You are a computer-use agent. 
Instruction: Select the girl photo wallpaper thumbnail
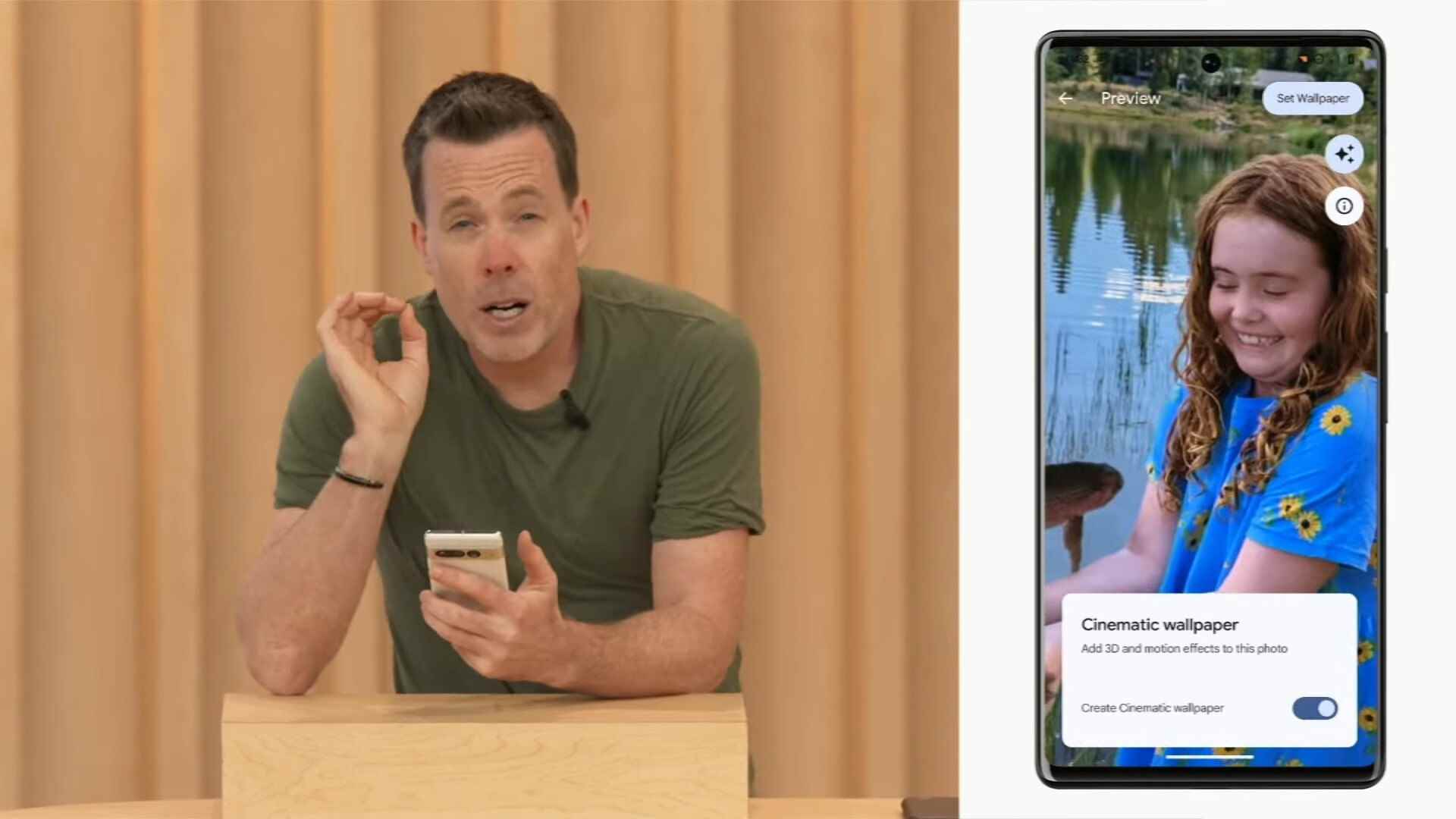click(x=1210, y=350)
